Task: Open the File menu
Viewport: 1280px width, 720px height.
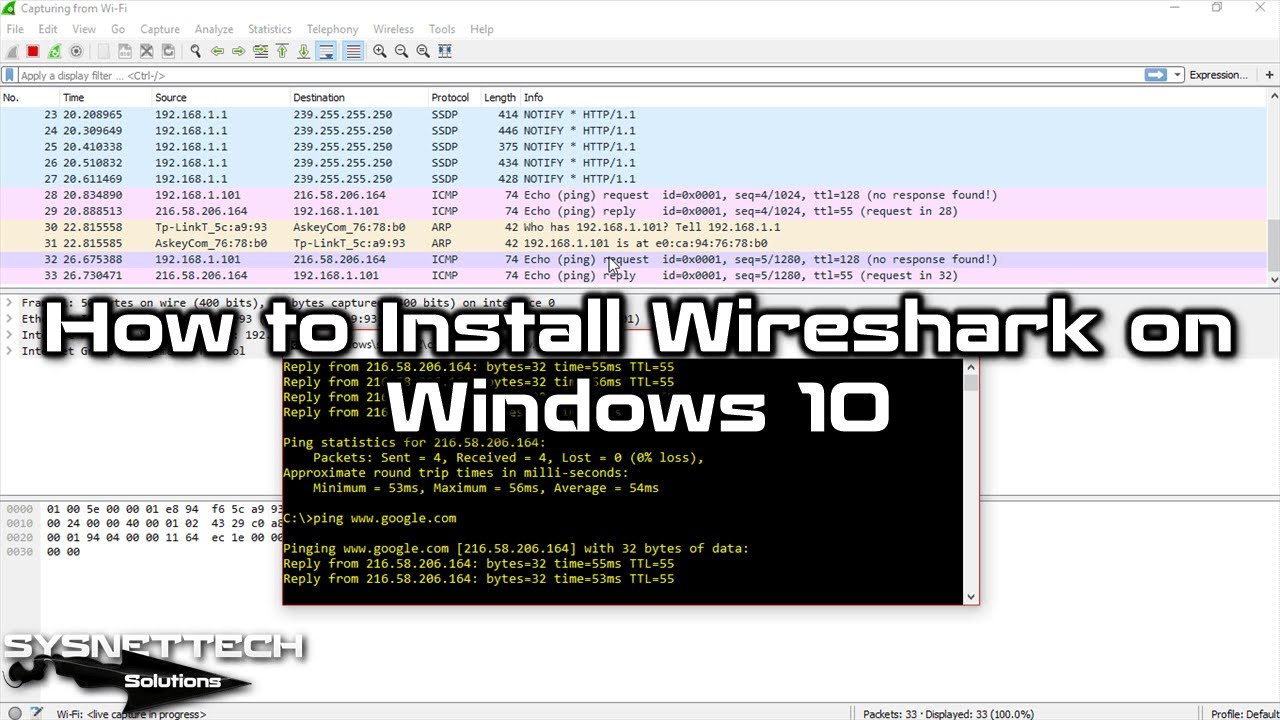Action: click(15, 29)
